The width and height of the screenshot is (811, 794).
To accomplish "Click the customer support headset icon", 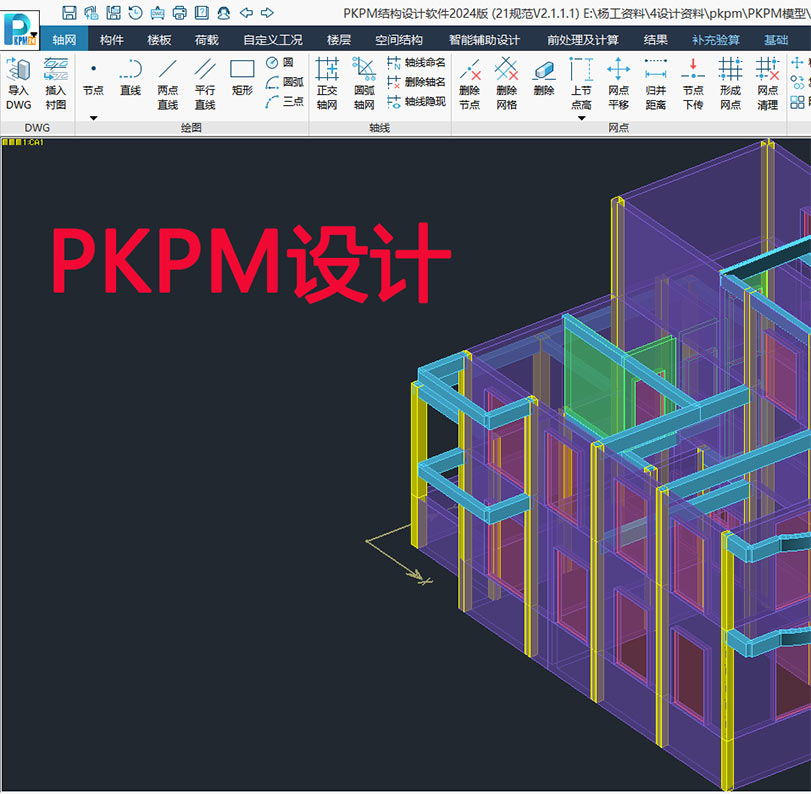I will (x=224, y=12).
